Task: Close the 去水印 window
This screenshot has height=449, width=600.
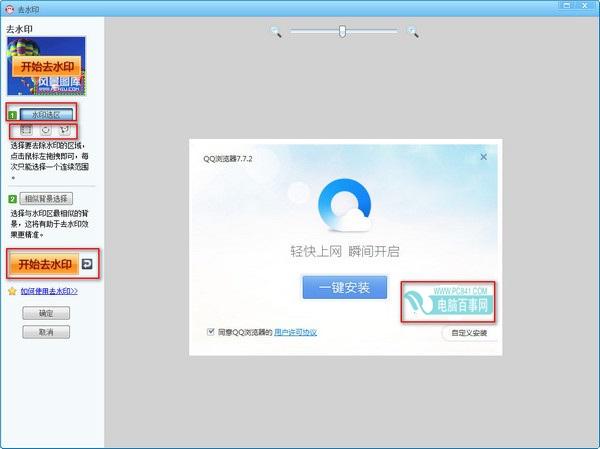Action: coord(585,5)
